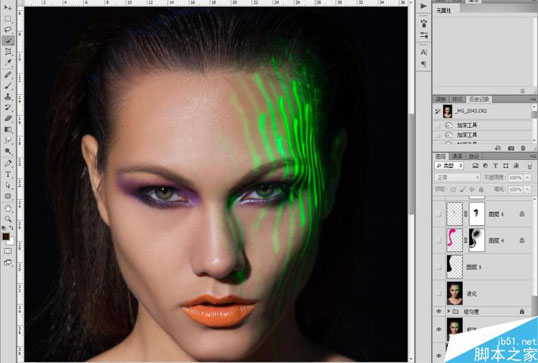Toggle layer filtering on or off
Viewport: 538px width, 363px height.
[x=530, y=166]
